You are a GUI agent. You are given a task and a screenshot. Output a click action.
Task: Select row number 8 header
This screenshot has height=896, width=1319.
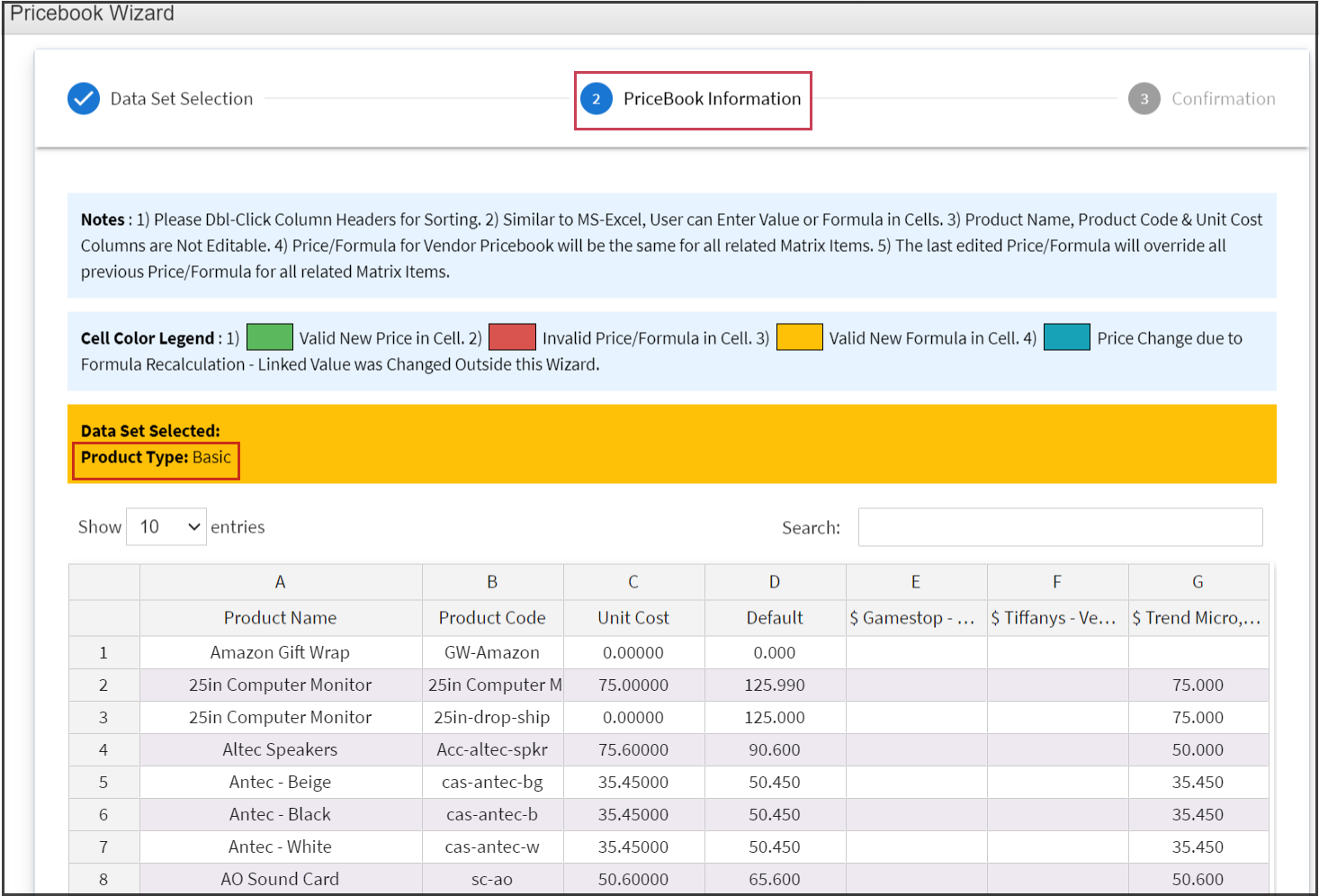click(103, 879)
